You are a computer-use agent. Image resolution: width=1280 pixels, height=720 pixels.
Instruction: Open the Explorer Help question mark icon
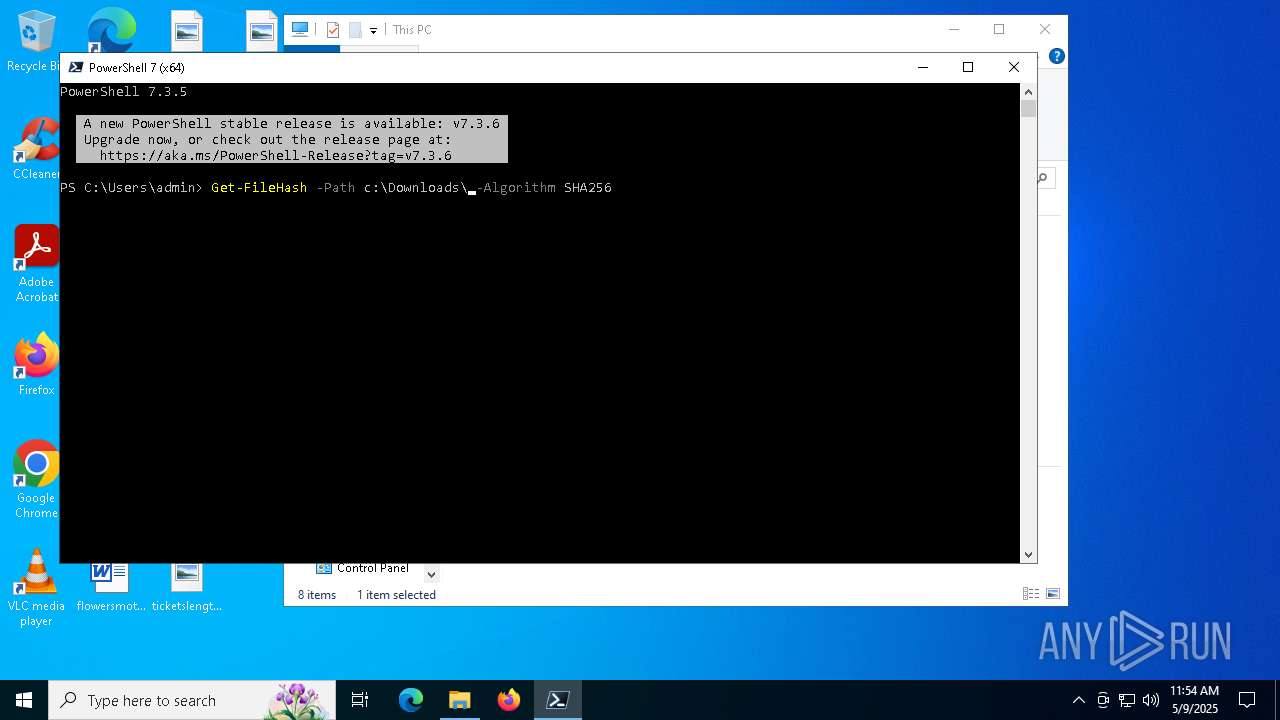(x=1056, y=56)
